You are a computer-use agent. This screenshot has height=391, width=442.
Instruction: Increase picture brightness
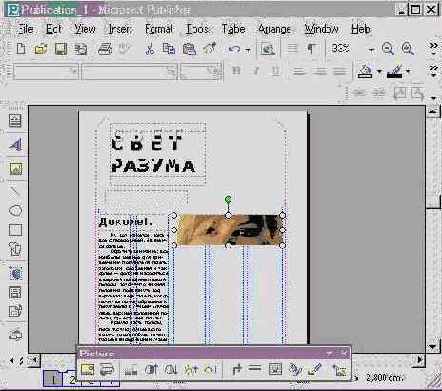coord(191,370)
